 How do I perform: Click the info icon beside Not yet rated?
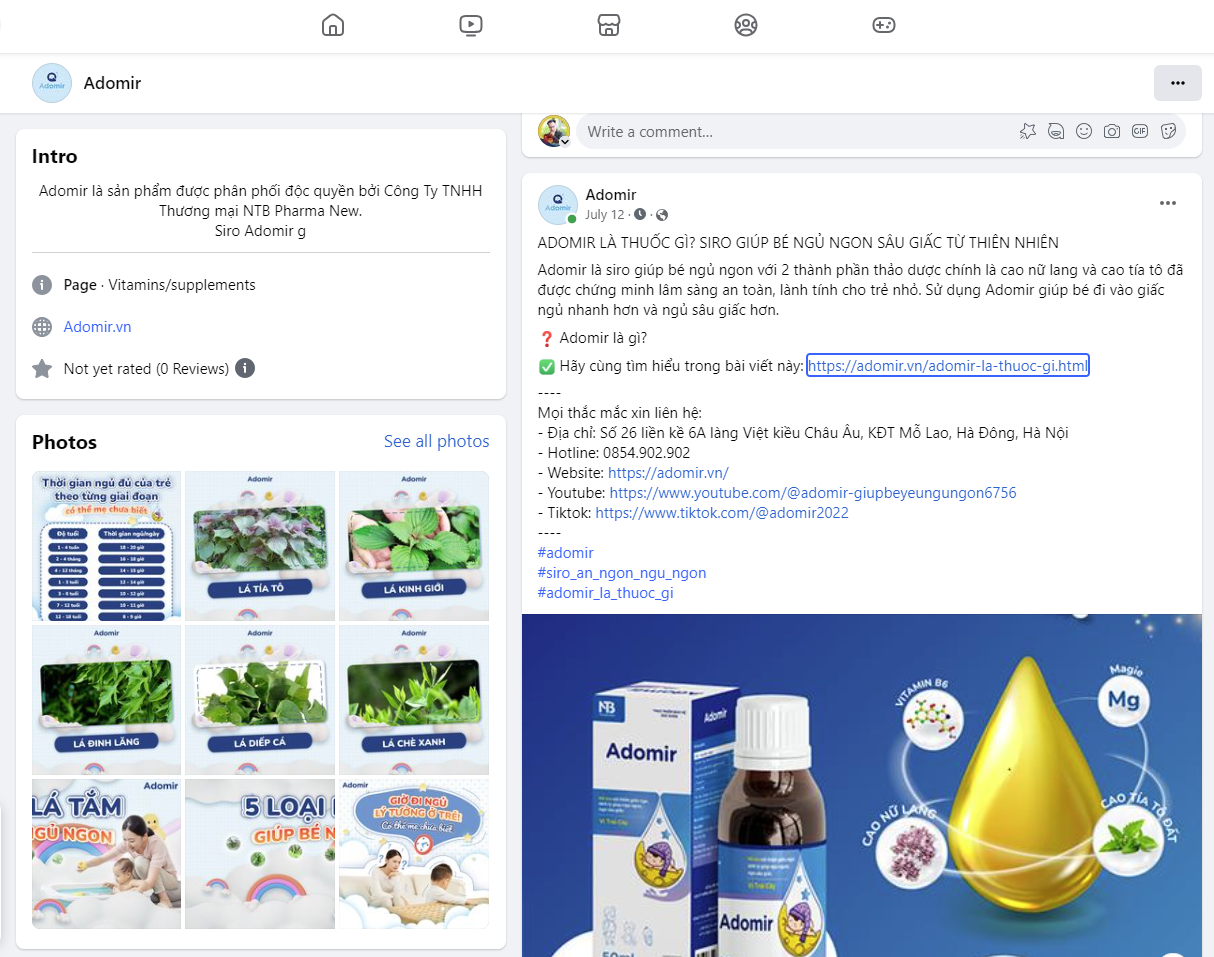[x=245, y=368]
